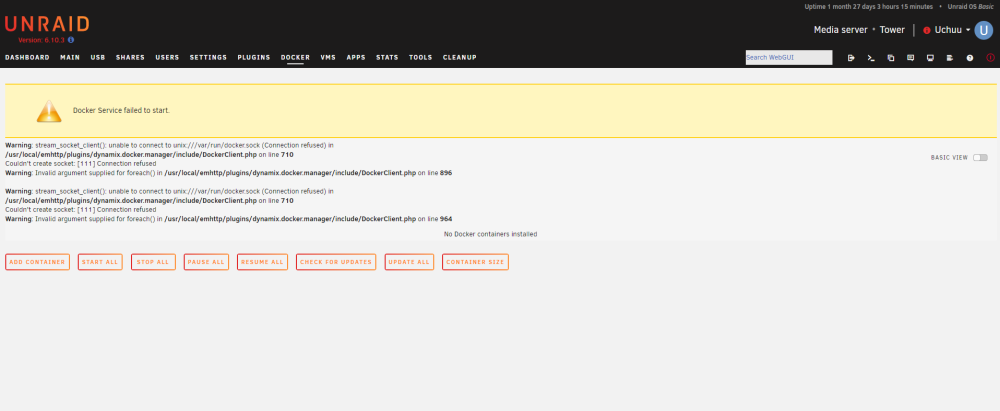Click the Start All button
The image size is (1000, 411).
100,262
